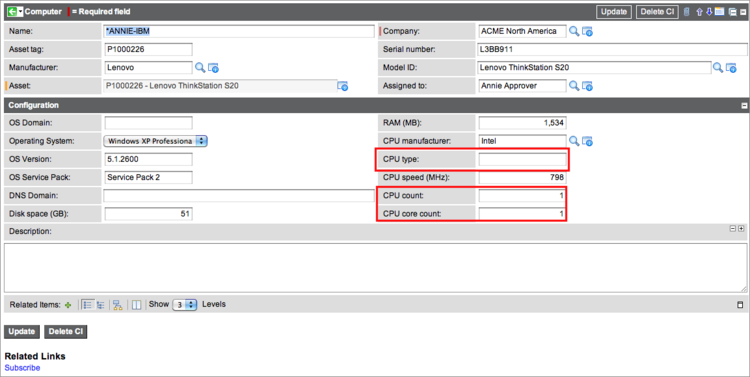The height and width of the screenshot is (377, 750).
Task: Switch related items to flat list view
Action: tap(88, 305)
